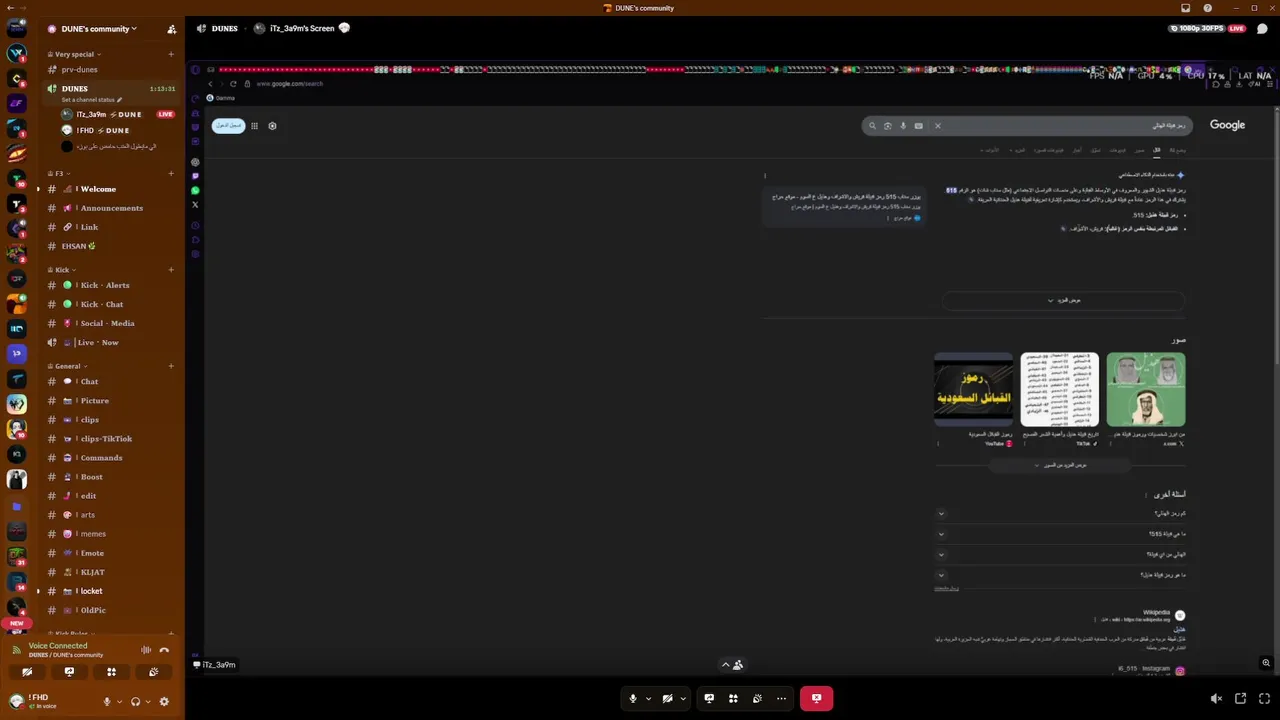This screenshot has width=1280, height=720.
Task: Click share screen button in Voice Connected panel
Action: pos(69,672)
